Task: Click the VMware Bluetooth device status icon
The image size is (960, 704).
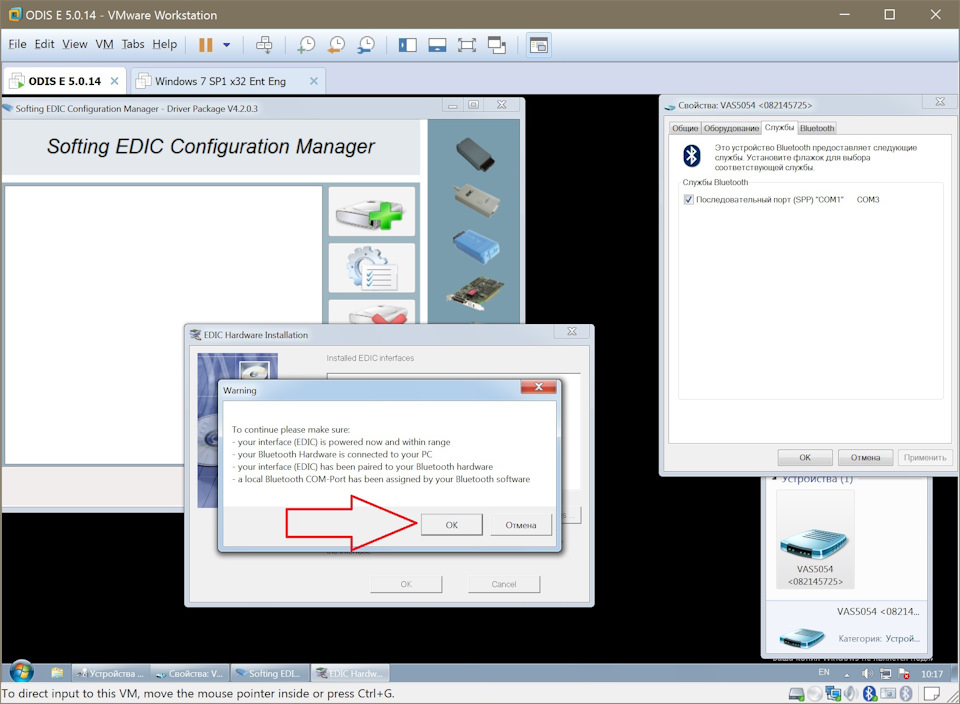Action: click(x=869, y=694)
